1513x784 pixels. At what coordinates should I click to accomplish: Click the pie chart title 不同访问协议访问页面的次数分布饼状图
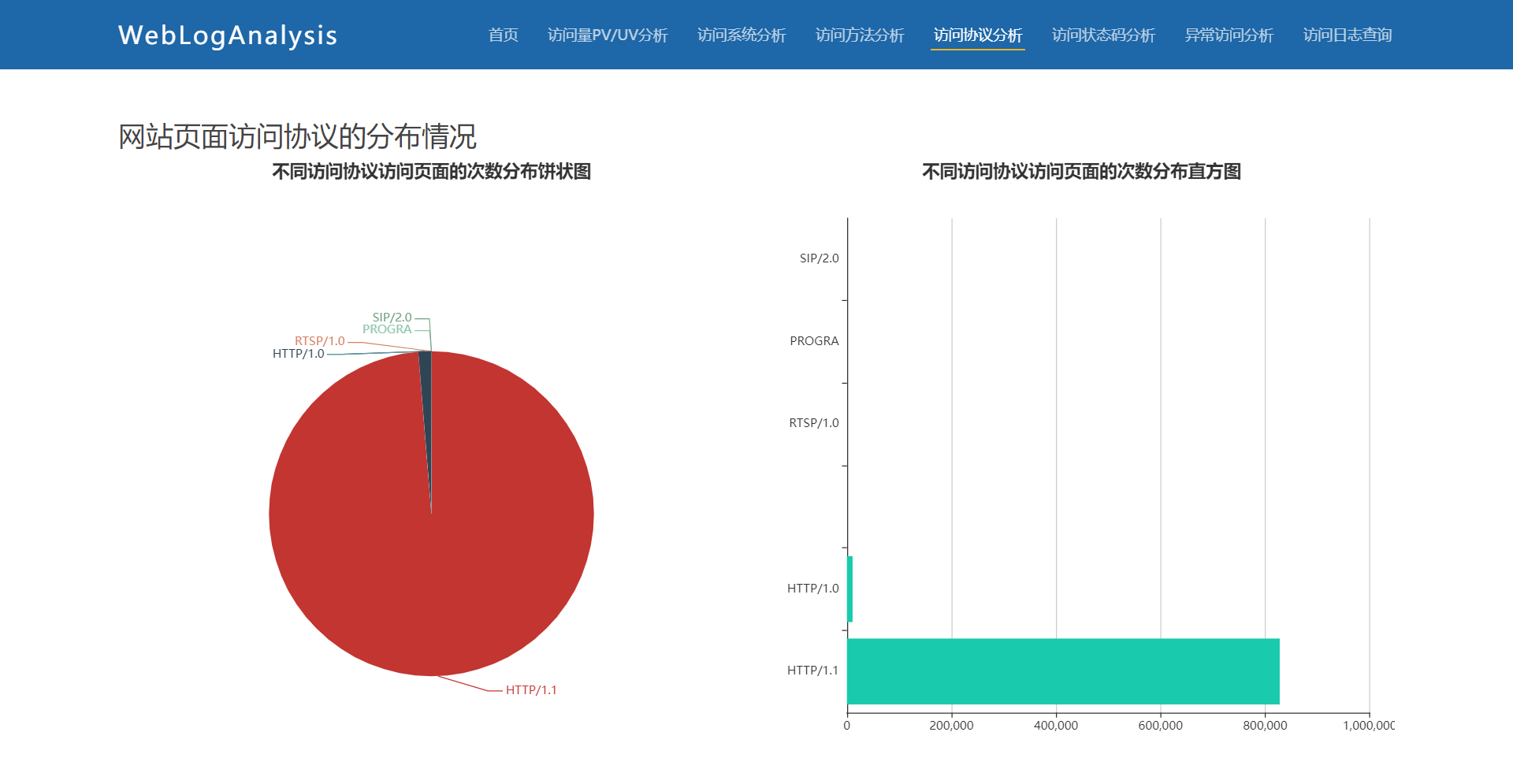tap(432, 172)
